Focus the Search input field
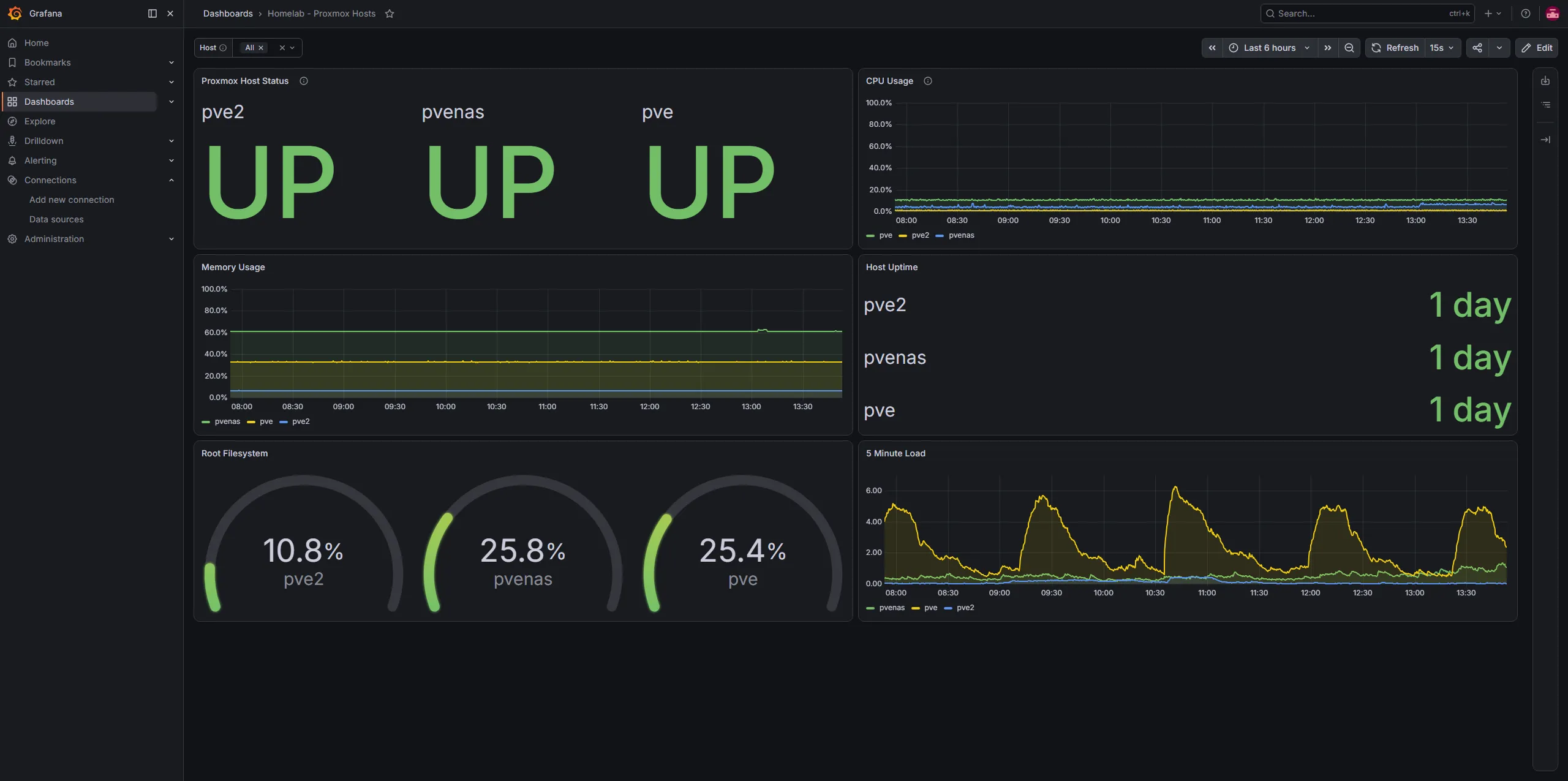1568x781 pixels. (x=1367, y=13)
